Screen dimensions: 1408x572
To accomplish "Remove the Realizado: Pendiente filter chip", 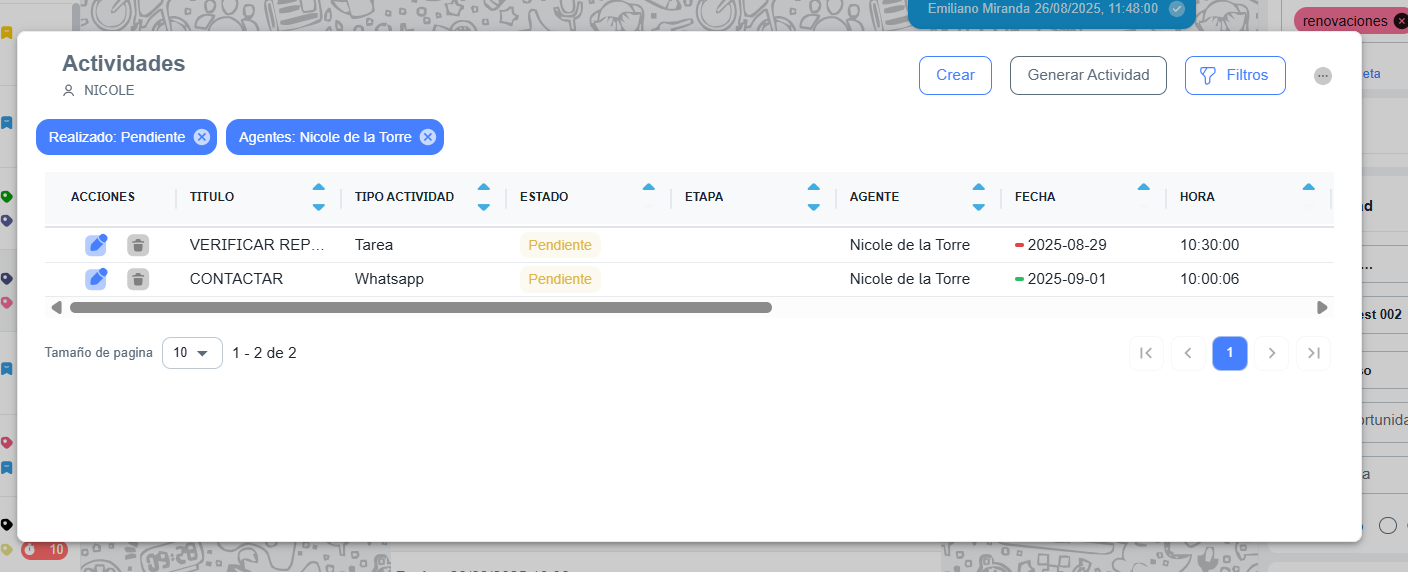I will (x=202, y=137).
